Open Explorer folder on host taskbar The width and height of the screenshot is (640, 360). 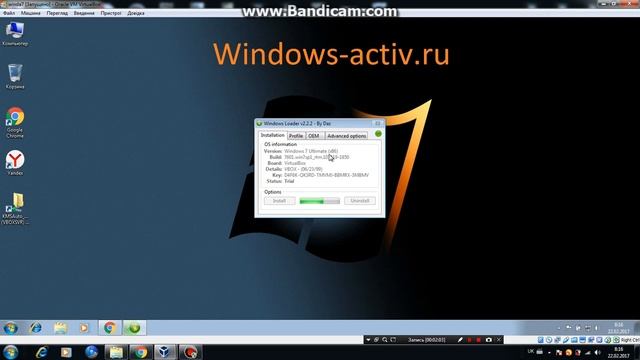tap(116, 352)
